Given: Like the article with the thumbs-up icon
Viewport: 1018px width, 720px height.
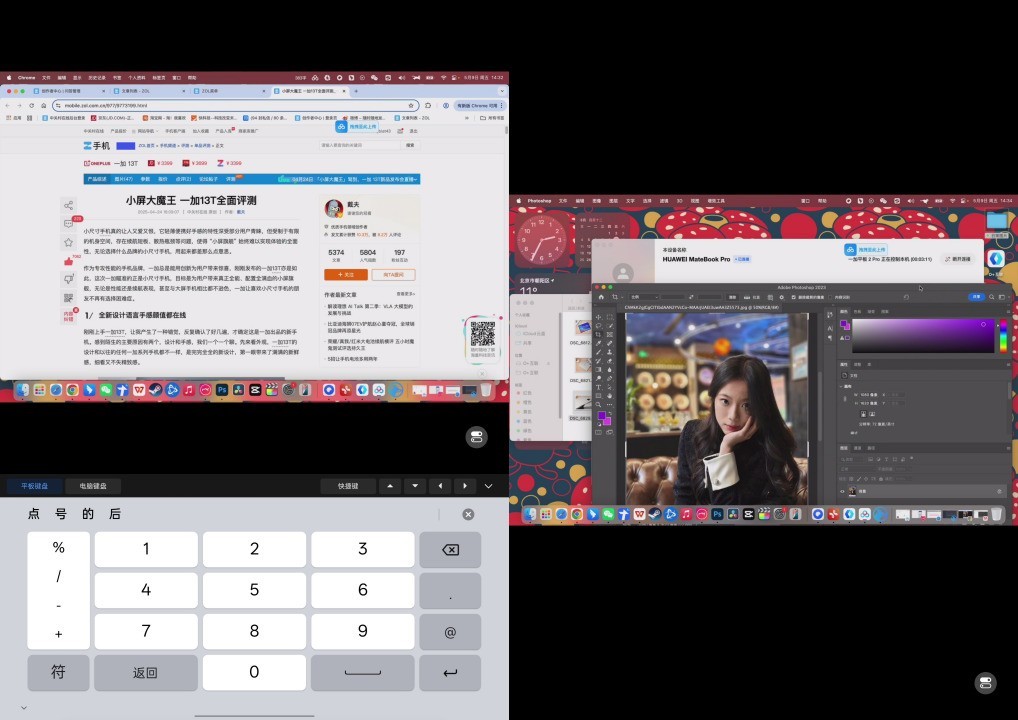Looking at the screenshot, I should pyautogui.click(x=68, y=261).
